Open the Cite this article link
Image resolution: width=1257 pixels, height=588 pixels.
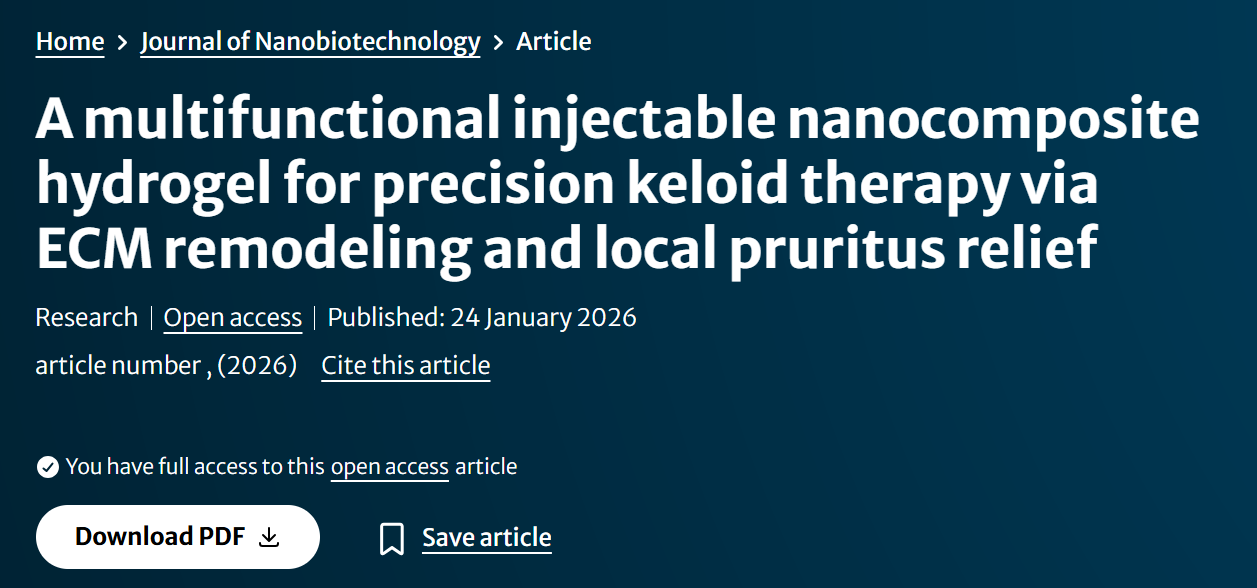click(x=405, y=366)
